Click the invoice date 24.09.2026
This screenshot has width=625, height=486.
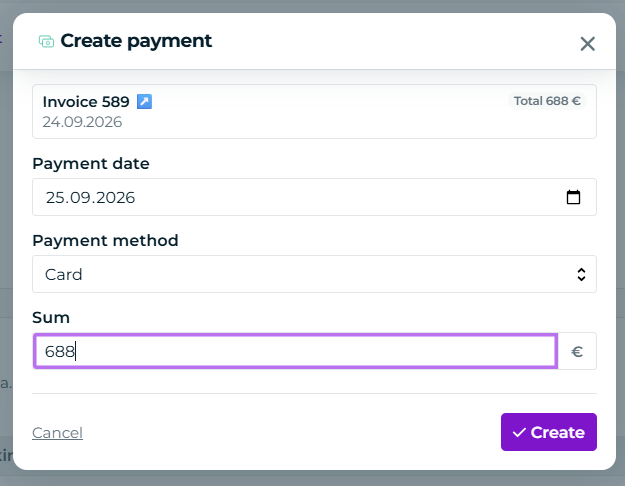[82, 122]
